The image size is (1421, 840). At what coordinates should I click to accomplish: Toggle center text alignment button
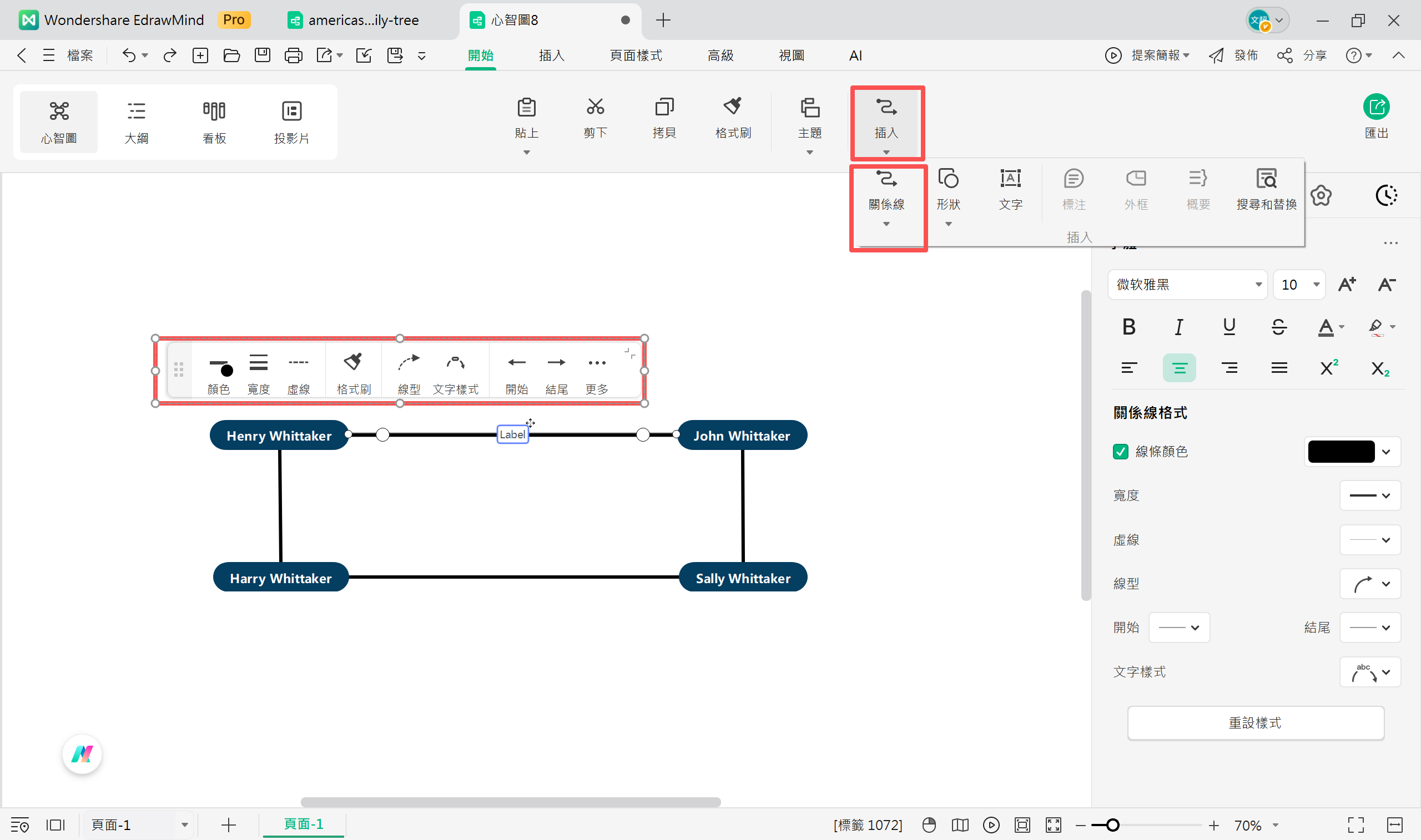point(1179,368)
